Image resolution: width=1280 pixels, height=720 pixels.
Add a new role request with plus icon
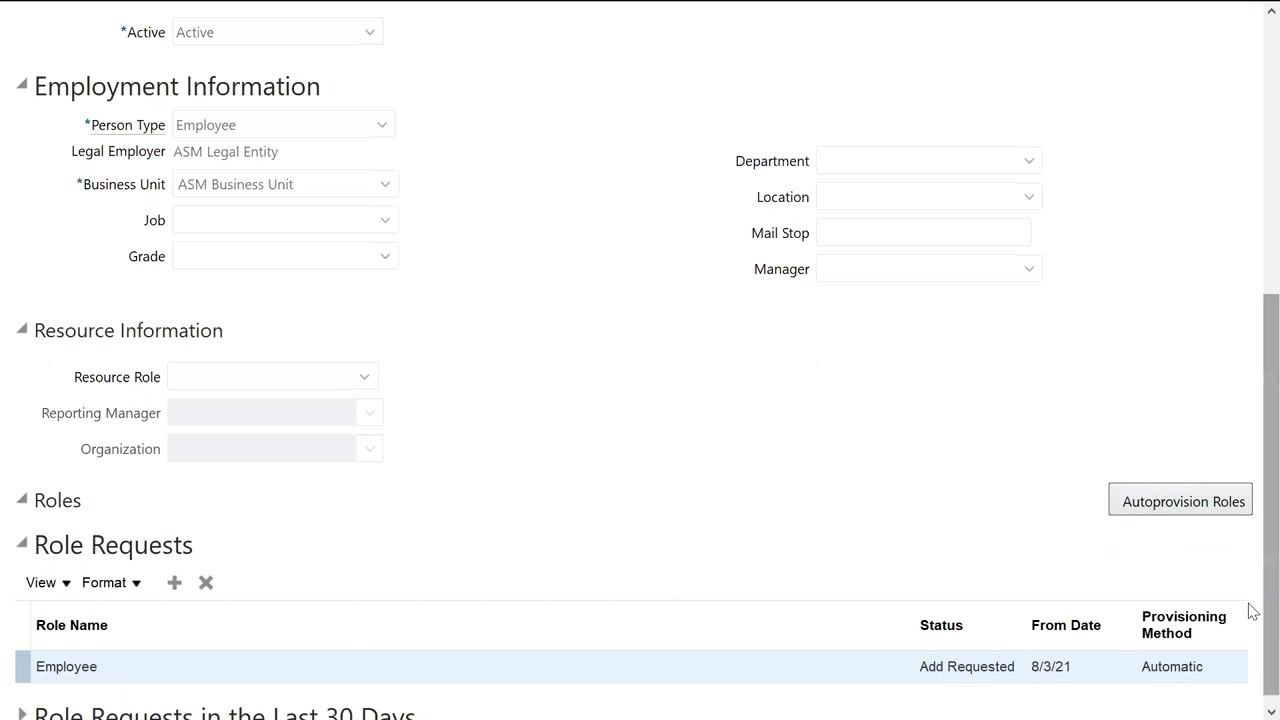pyautogui.click(x=174, y=583)
